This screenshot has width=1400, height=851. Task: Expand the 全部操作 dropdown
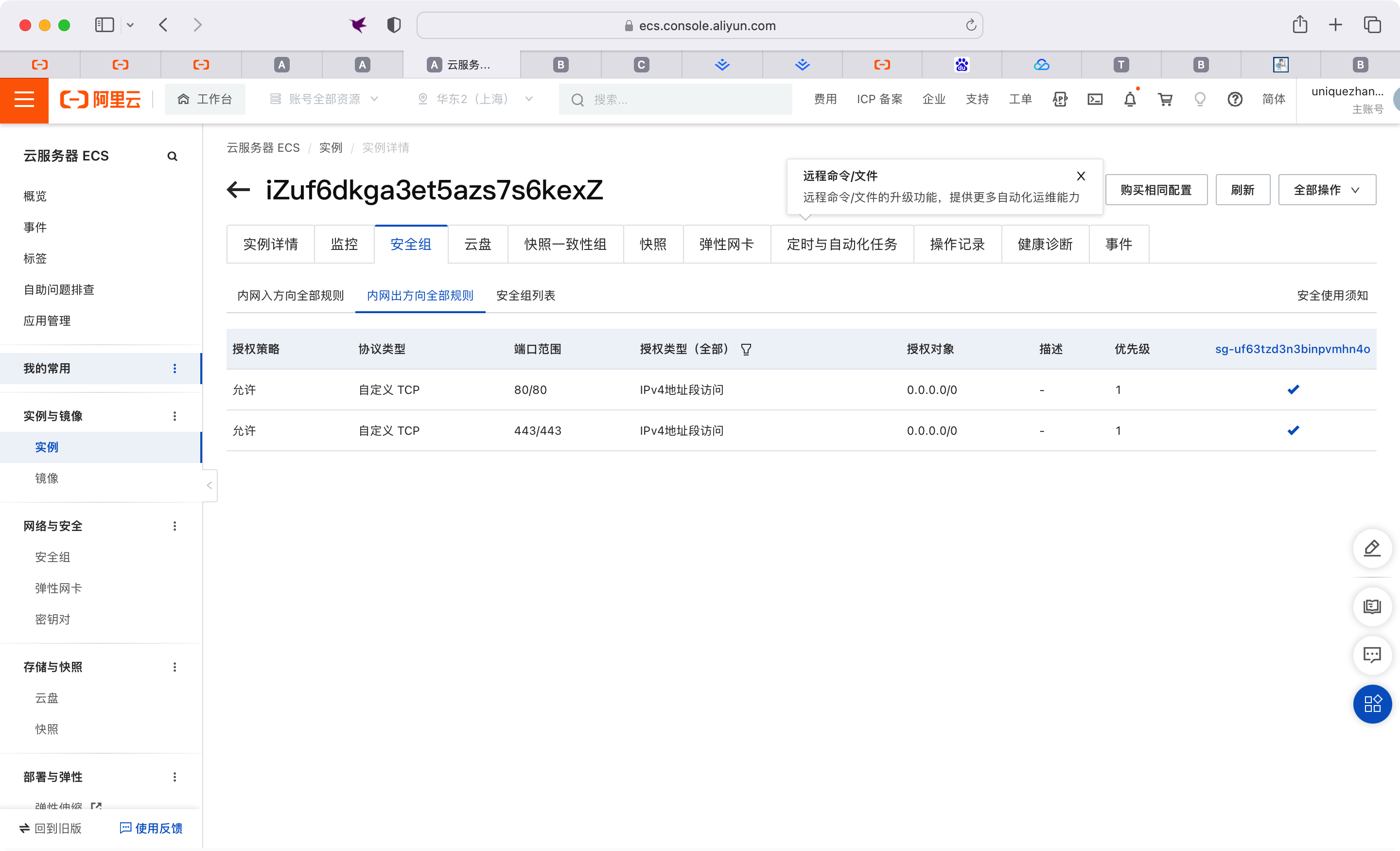[1327, 189]
